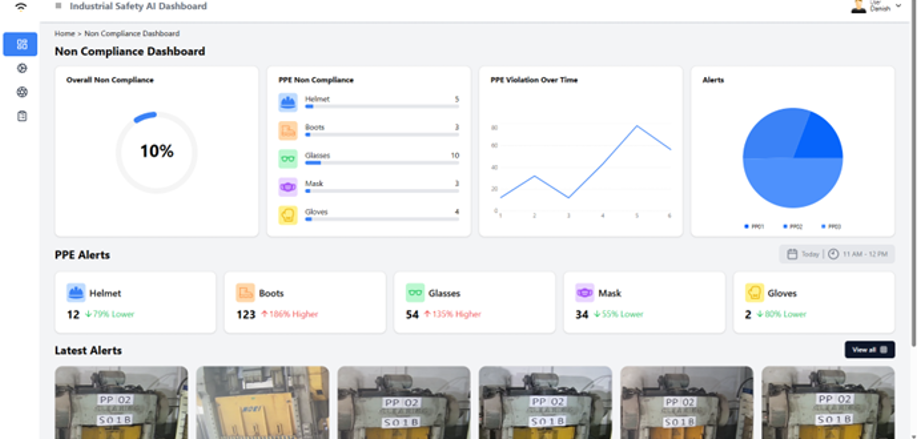This screenshot has height=439, width=918.
Task: Expand the user profile dropdown chevron
Action: pos(898,7)
